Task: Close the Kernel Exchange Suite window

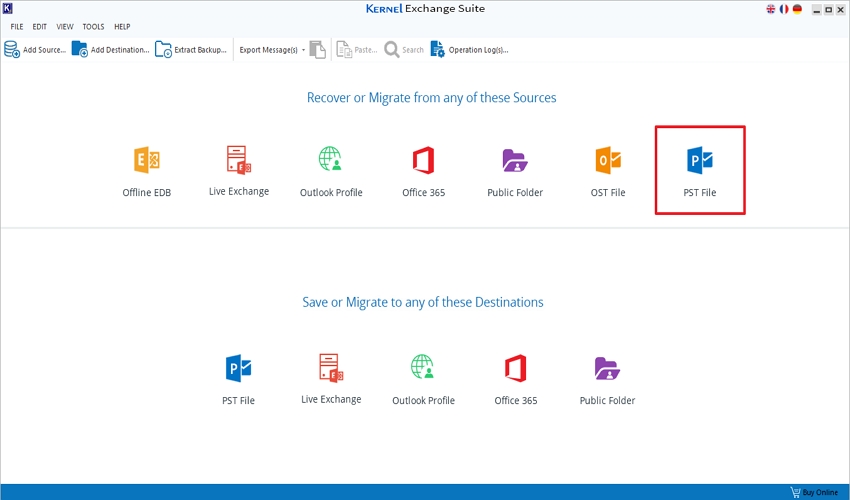Action: click(840, 10)
